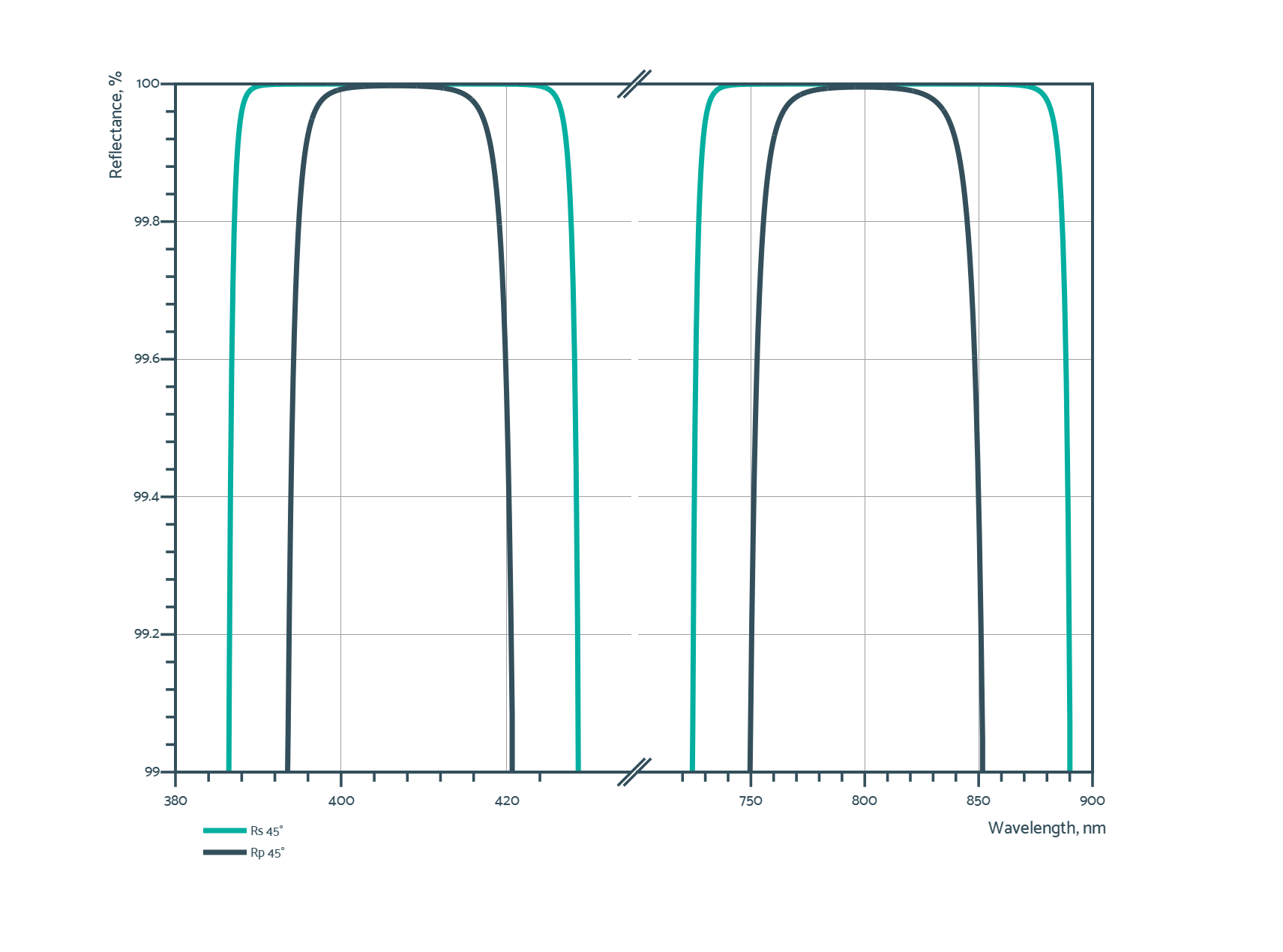
Task: Click the y-axis value 99
Action: [152, 771]
